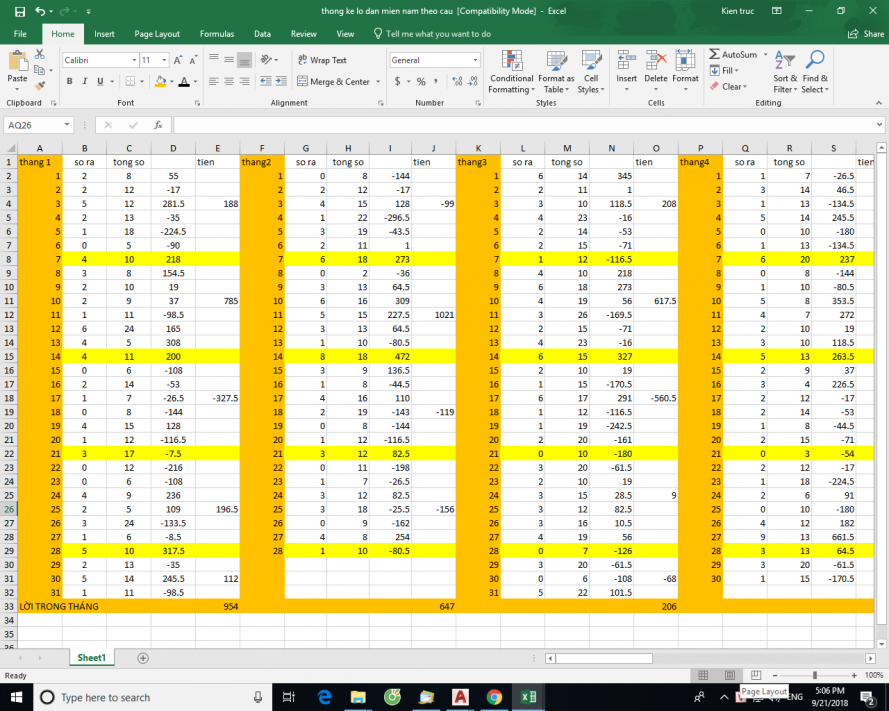Screen dimensions: 889x711
Task: Switch to the Insert tab
Action: (x=104, y=34)
